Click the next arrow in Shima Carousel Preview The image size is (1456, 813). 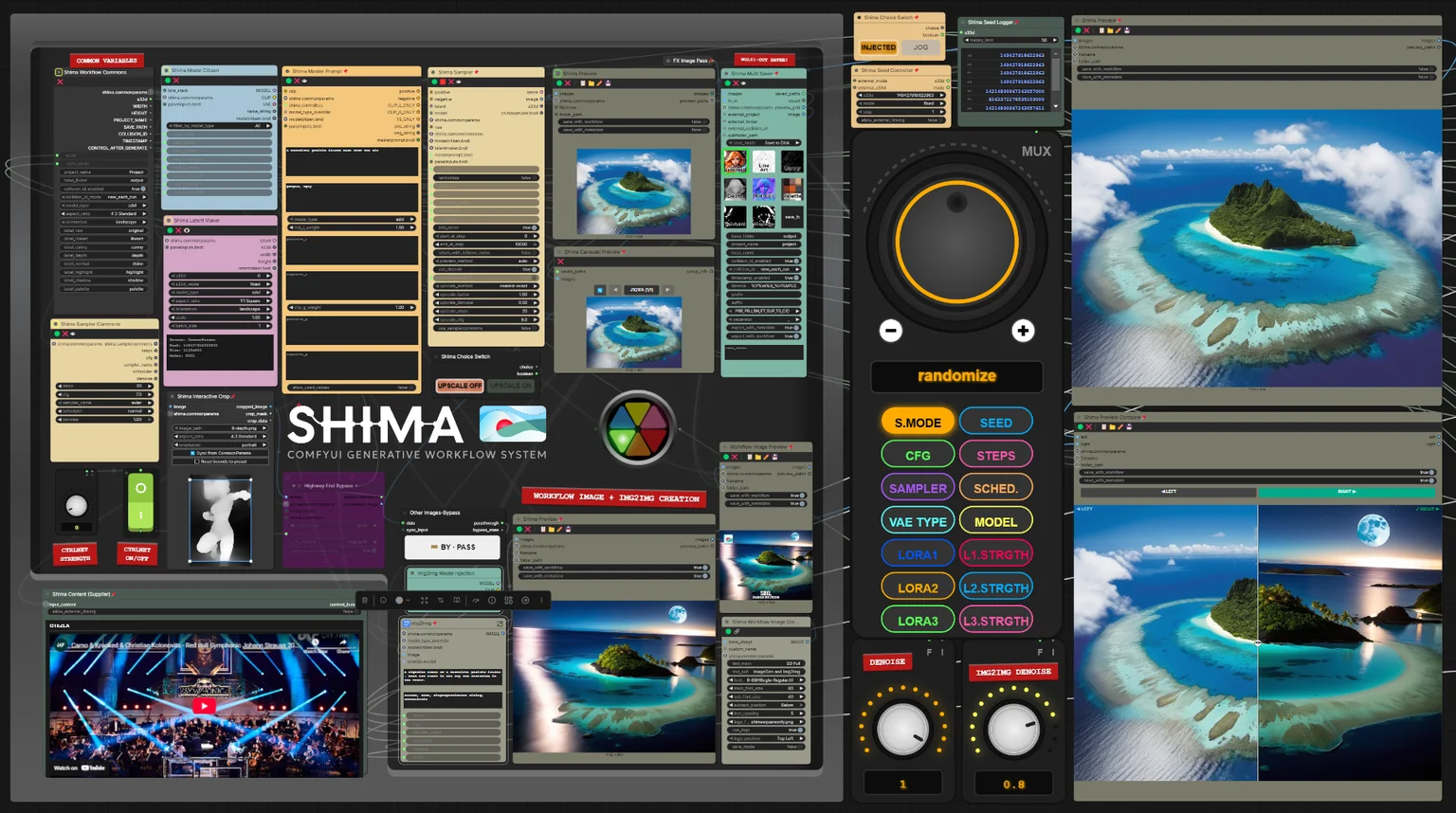(x=667, y=290)
